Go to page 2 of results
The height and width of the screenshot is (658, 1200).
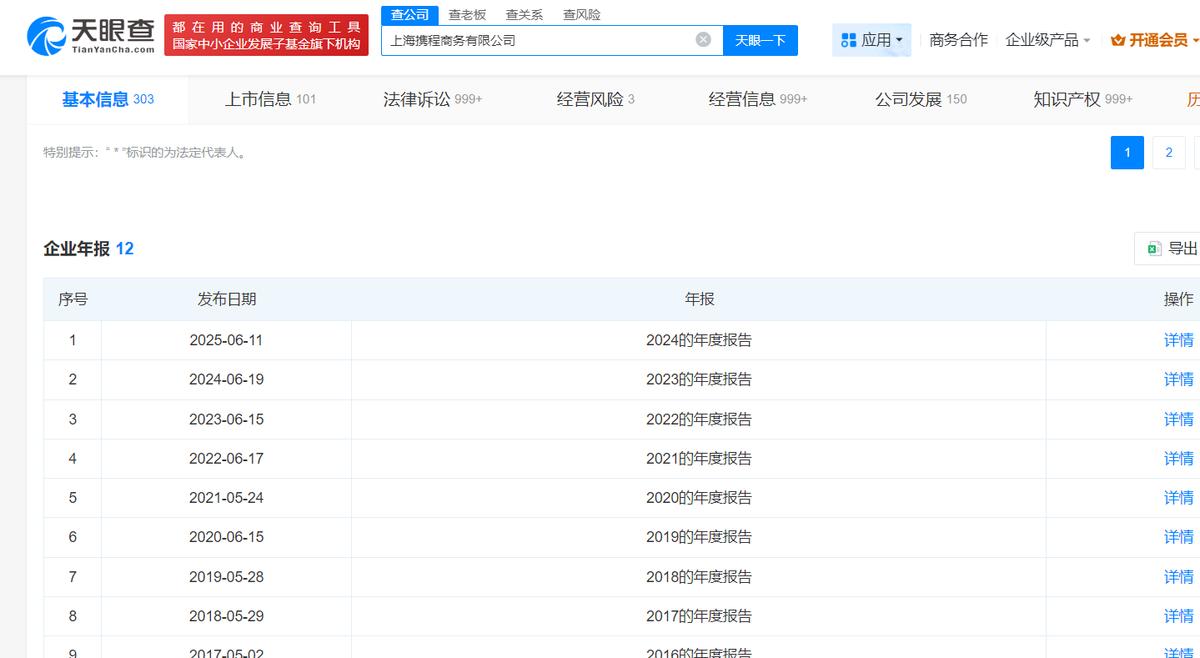tap(1168, 152)
